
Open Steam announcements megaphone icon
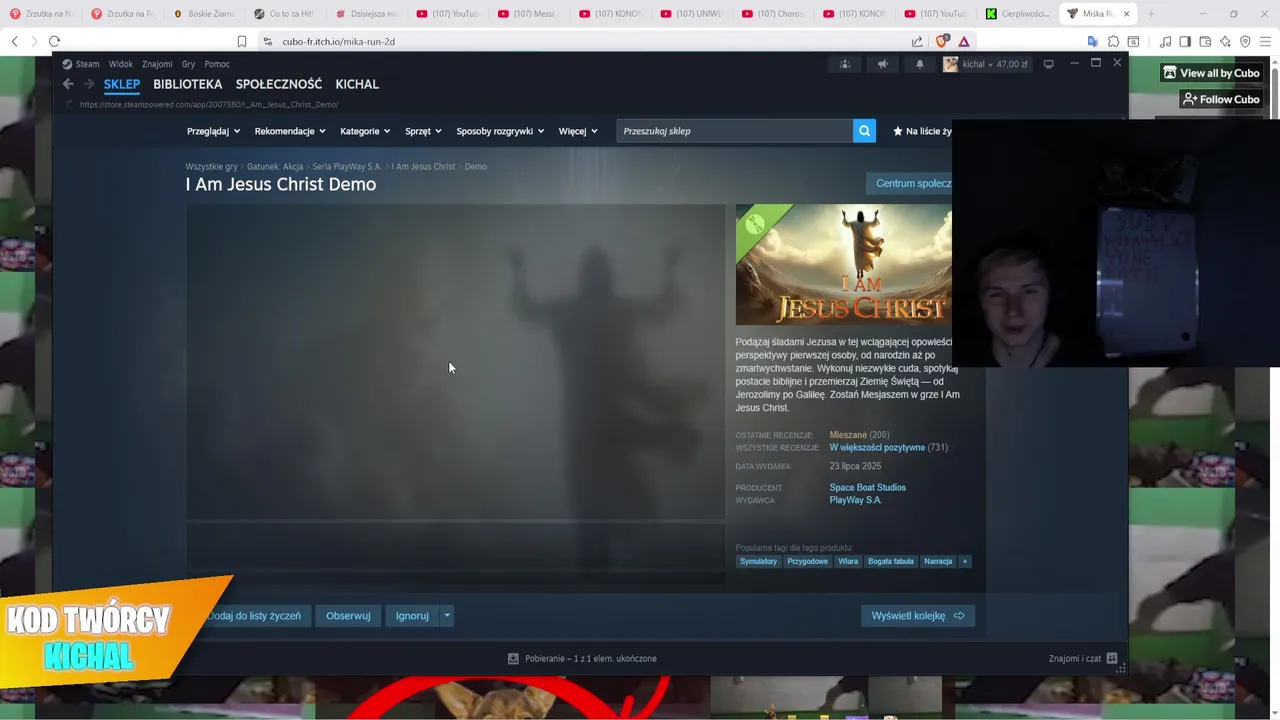(x=882, y=64)
